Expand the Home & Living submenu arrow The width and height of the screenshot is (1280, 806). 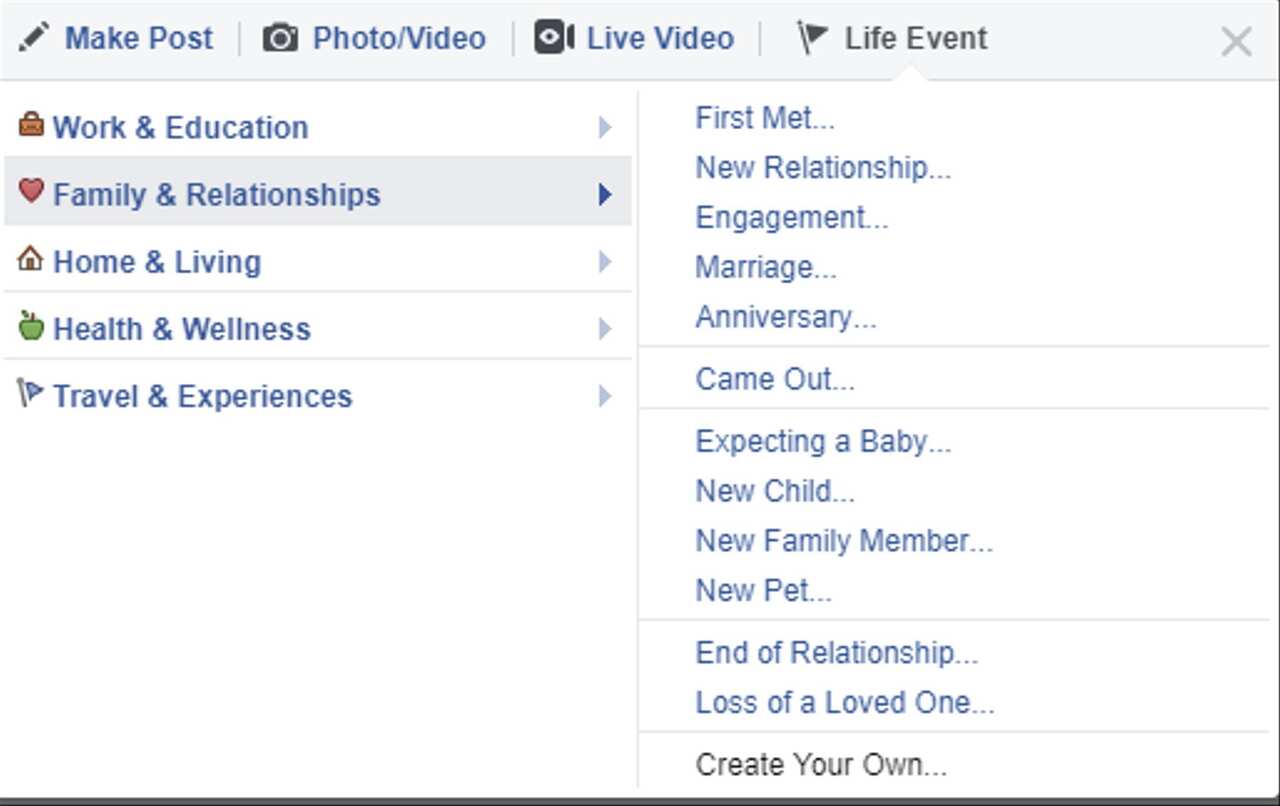pyautogui.click(x=604, y=262)
